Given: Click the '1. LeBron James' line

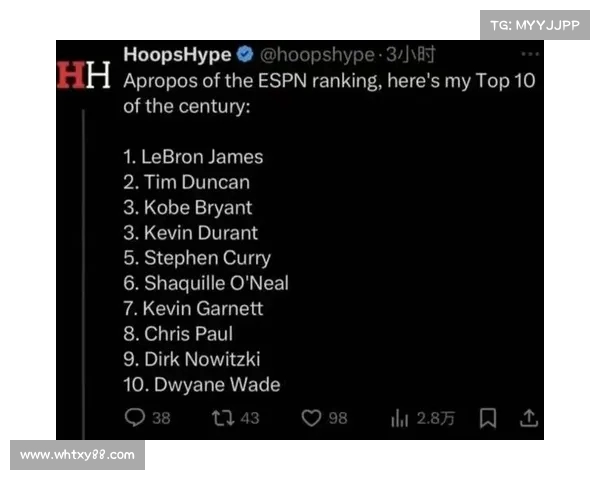Looking at the screenshot, I should (x=193, y=157).
